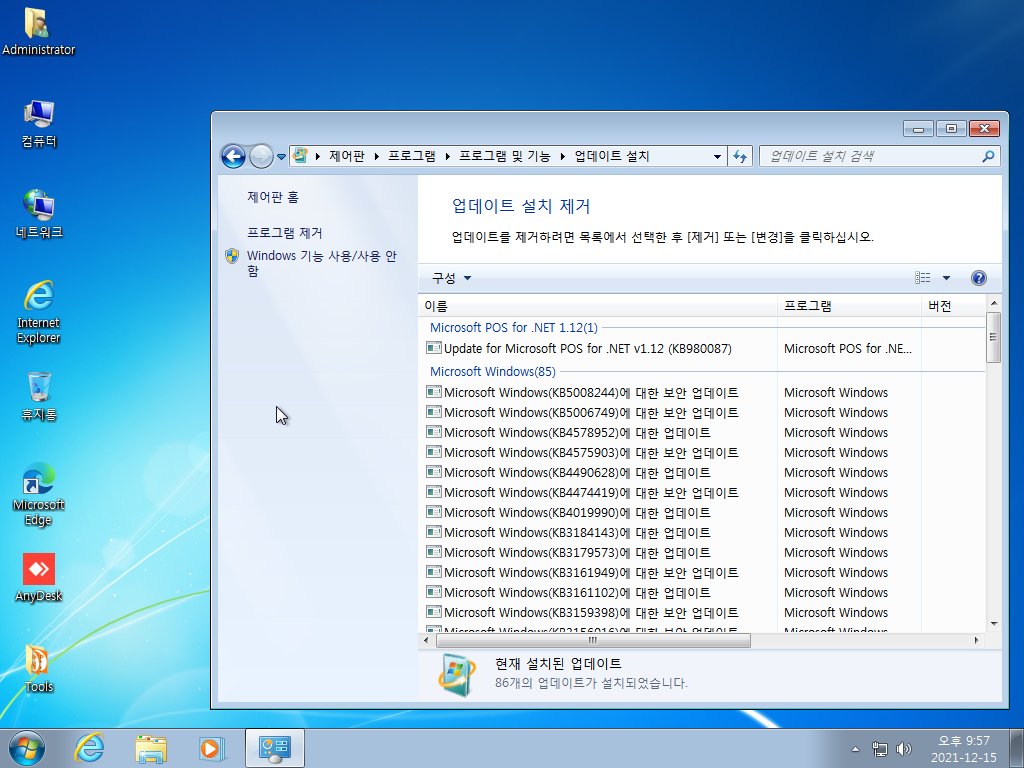Click the vertical scrollbar thumb
This screenshot has width=1024, height=768.
click(x=993, y=337)
